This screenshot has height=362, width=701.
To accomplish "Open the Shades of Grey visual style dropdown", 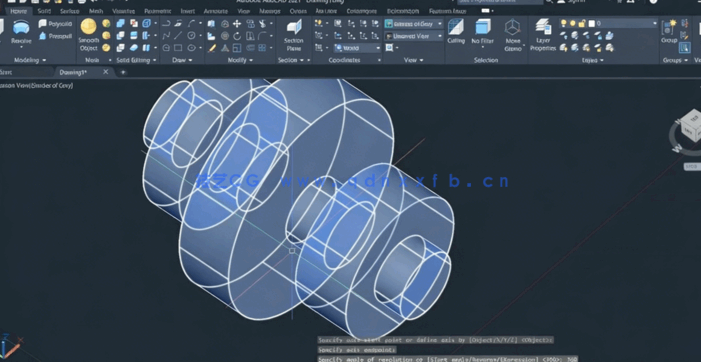I will [x=414, y=24].
